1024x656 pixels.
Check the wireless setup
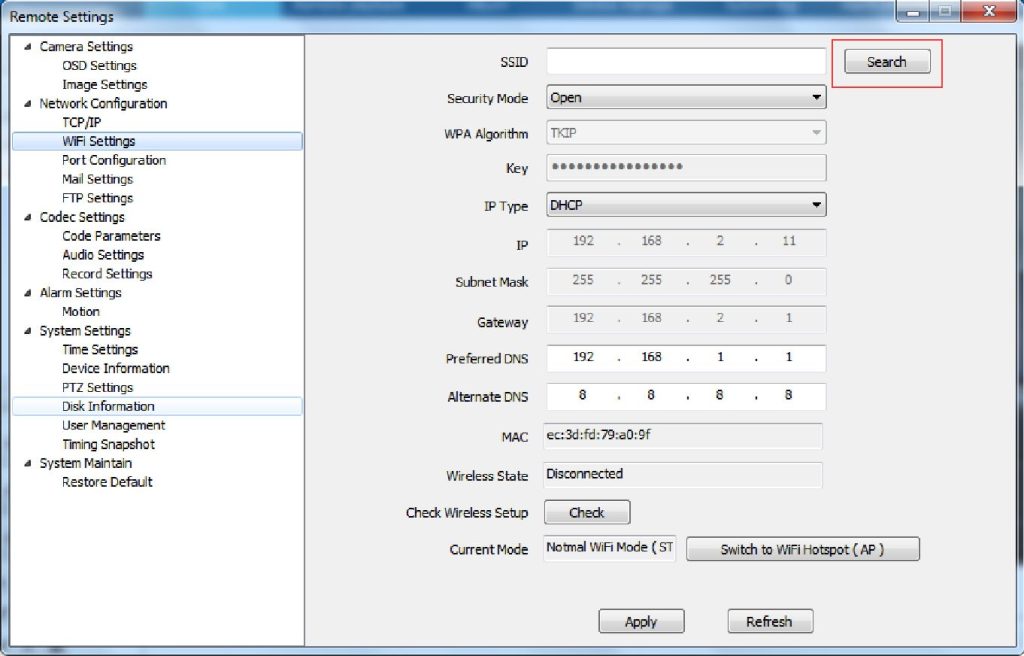[586, 512]
